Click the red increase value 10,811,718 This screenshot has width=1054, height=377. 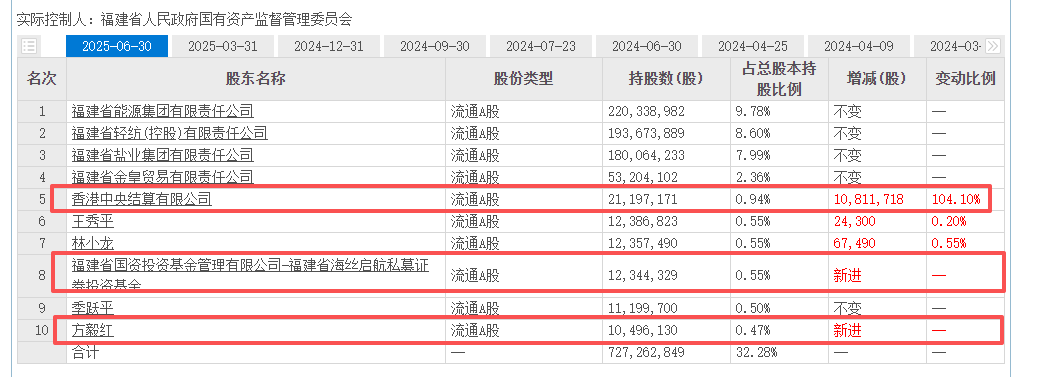[868, 200]
